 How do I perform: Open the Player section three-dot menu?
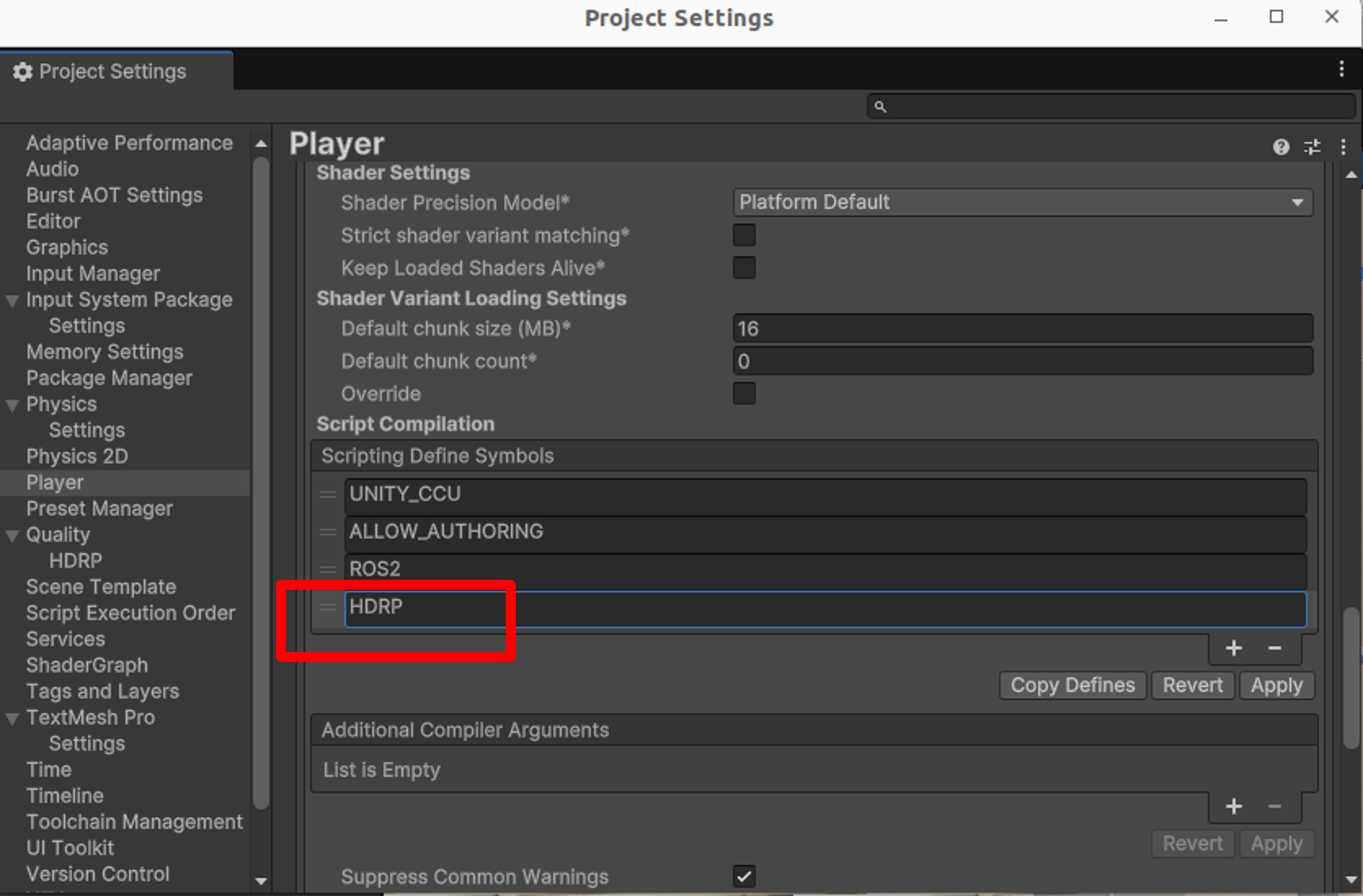coord(1343,147)
